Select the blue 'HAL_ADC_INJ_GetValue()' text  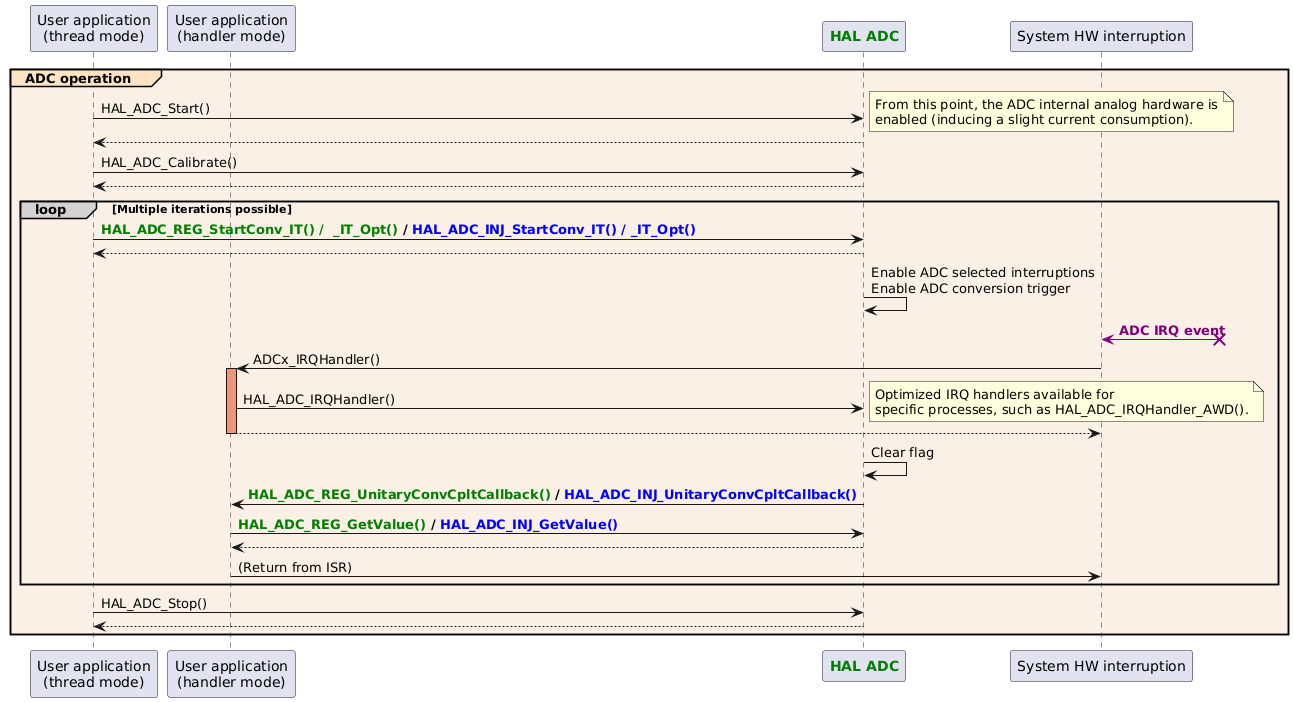[529, 524]
